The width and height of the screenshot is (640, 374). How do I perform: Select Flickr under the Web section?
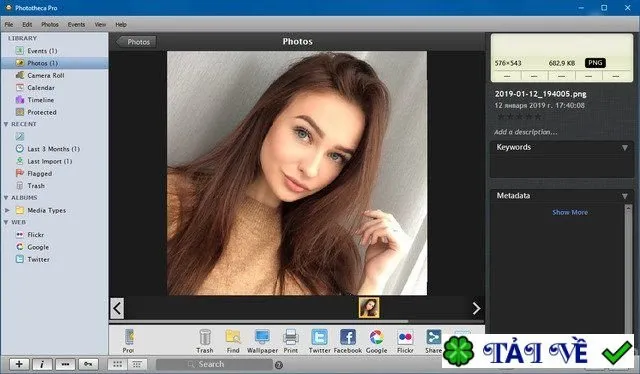pos(30,235)
